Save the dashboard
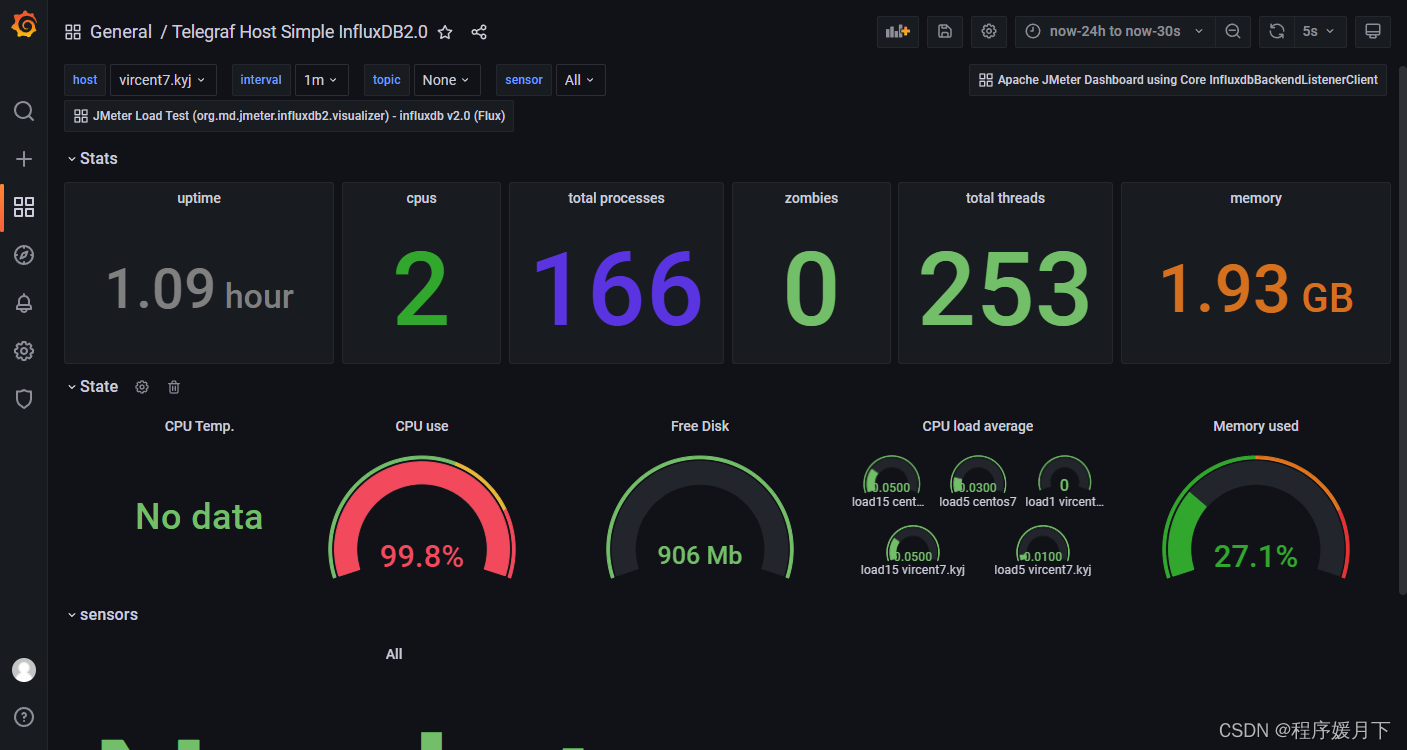 pos(945,31)
